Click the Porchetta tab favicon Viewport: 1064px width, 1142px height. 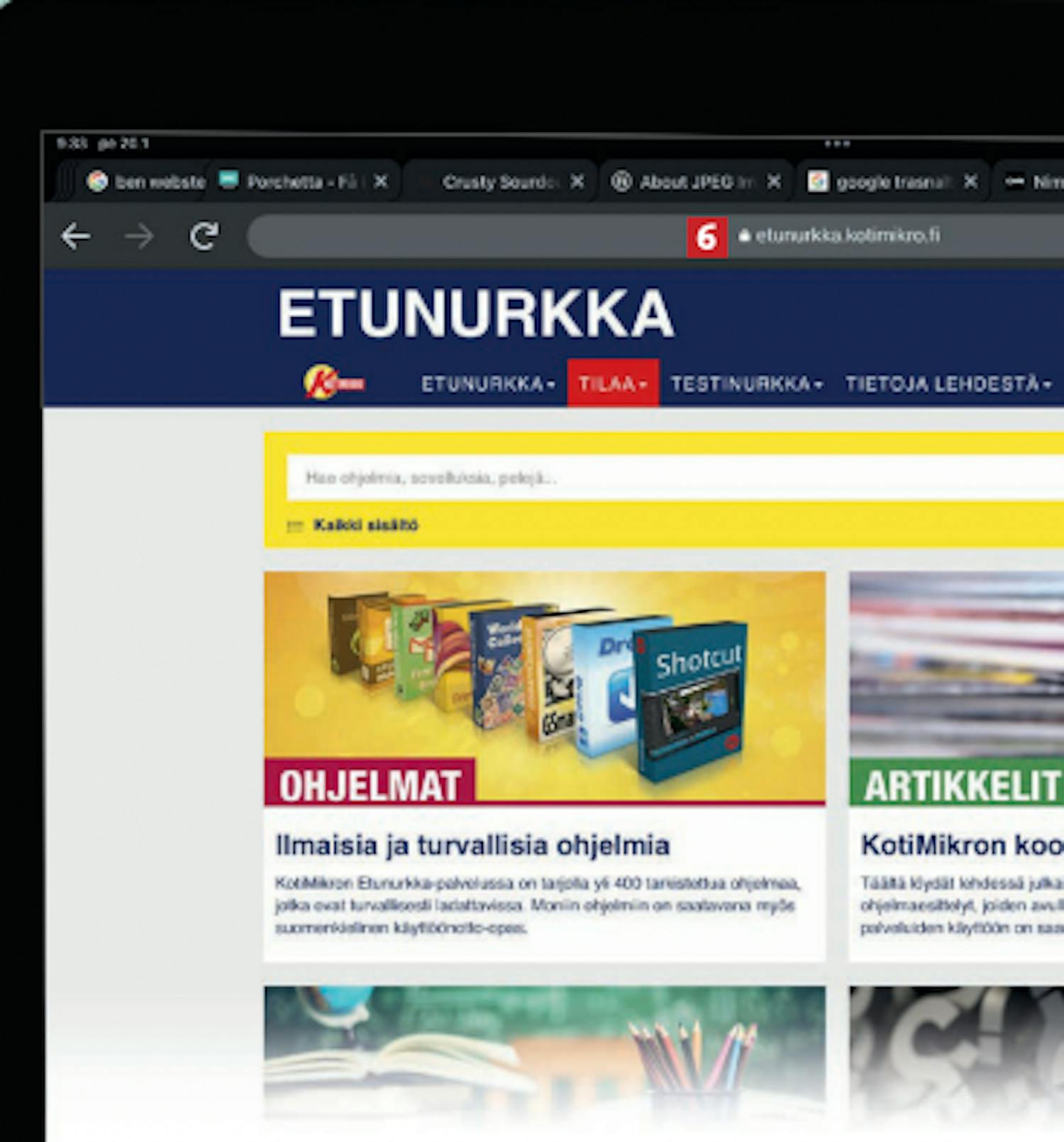point(228,180)
